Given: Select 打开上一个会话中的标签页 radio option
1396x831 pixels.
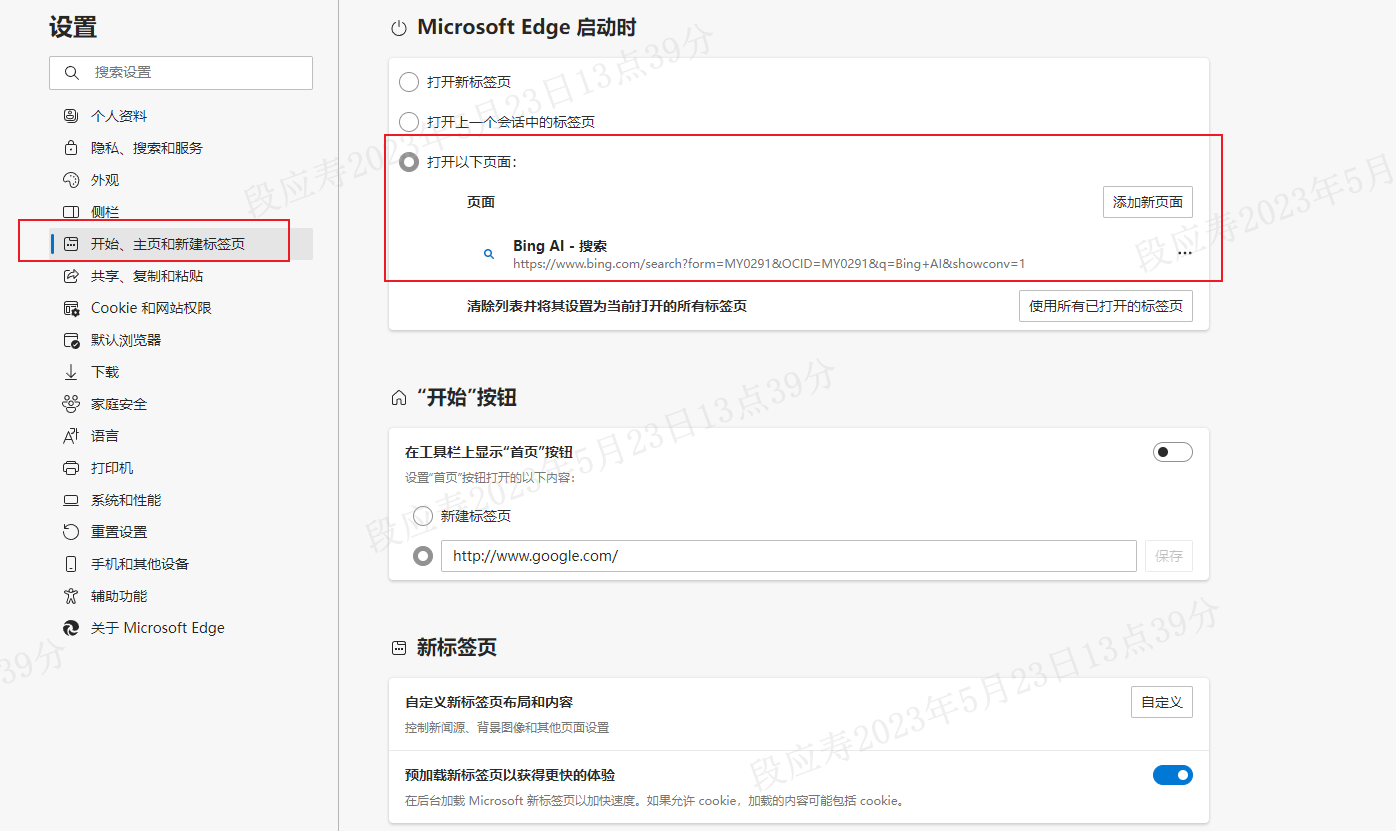Looking at the screenshot, I should click(409, 122).
